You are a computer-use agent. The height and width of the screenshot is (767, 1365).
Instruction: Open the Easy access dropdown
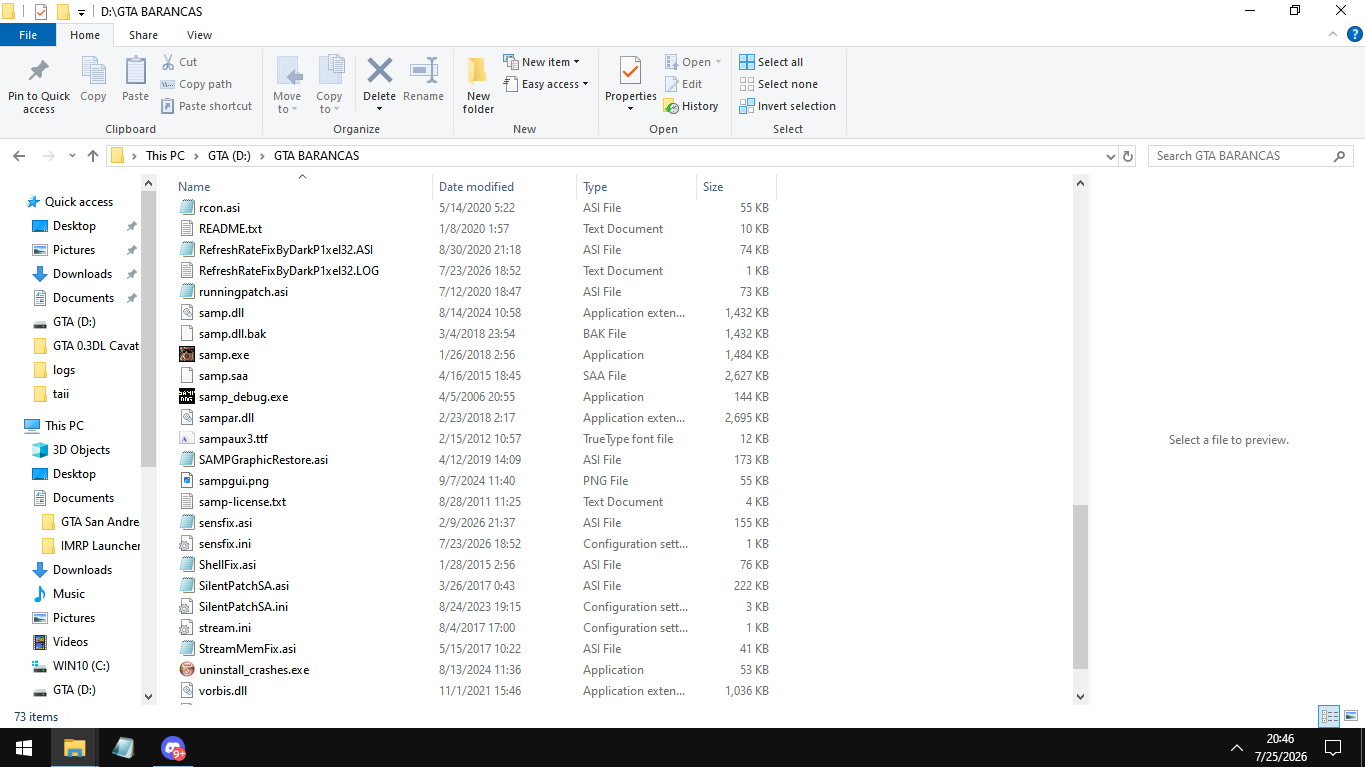546,84
